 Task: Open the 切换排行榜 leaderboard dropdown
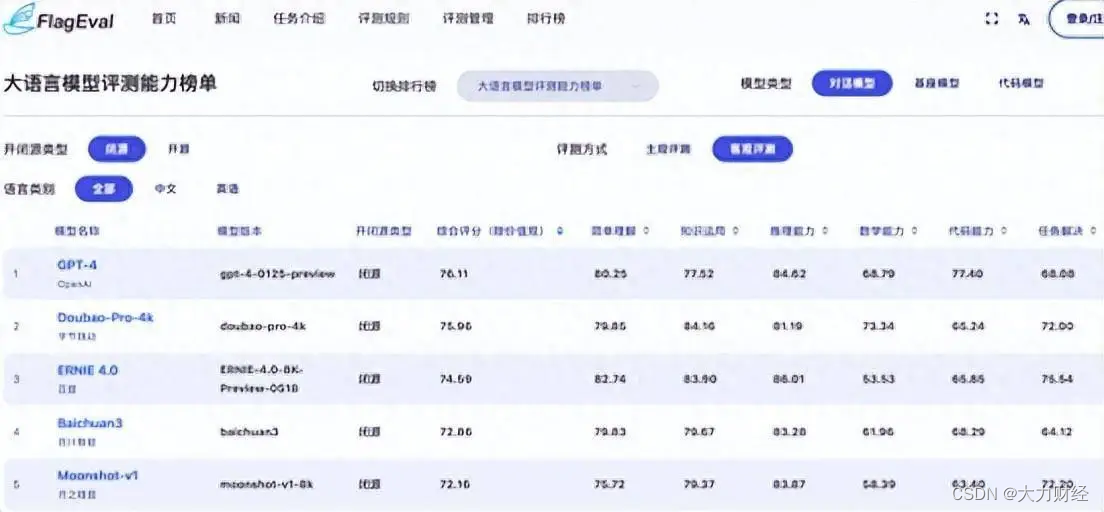click(558, 86)
